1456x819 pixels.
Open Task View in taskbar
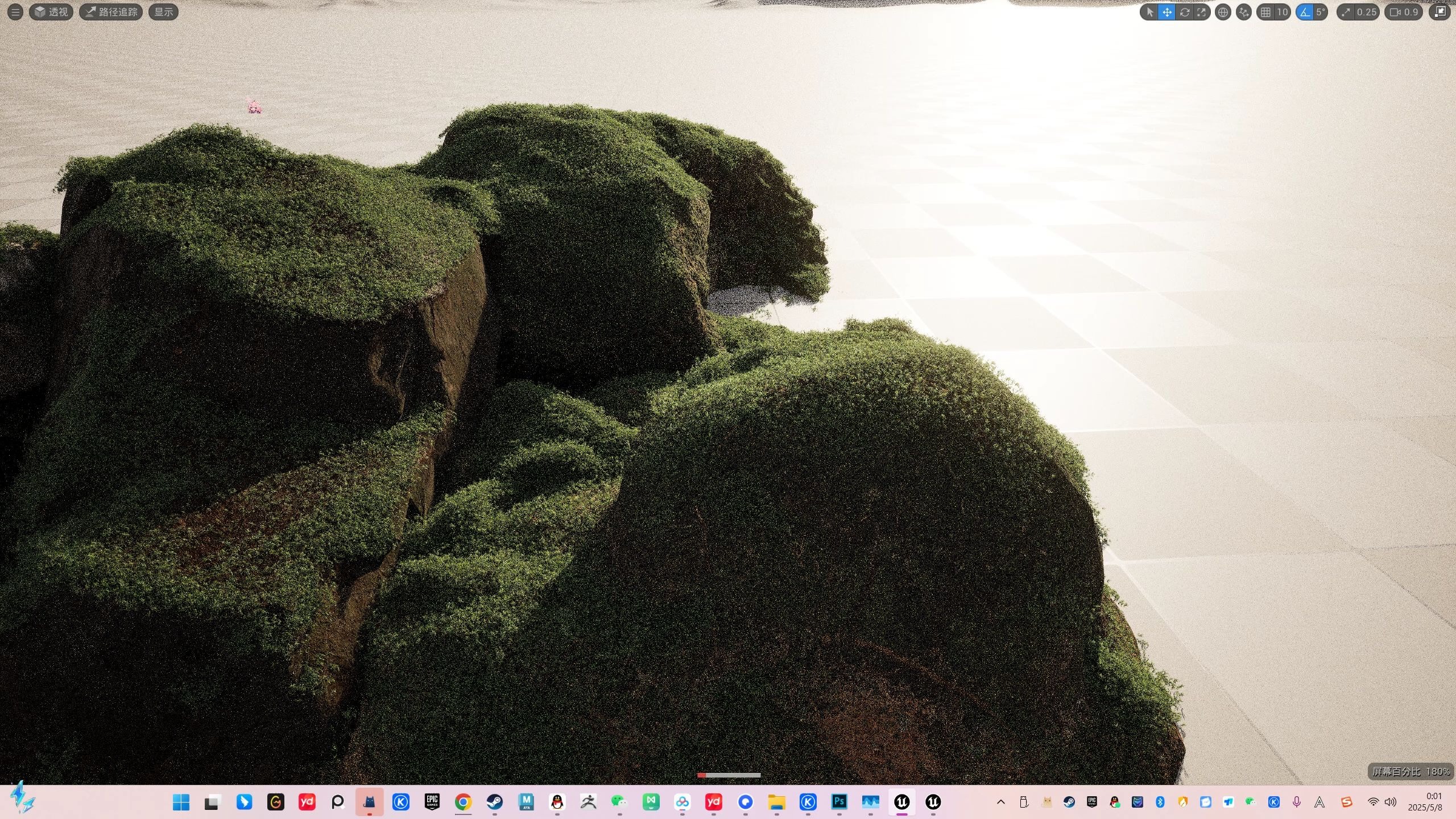(212, 802)
